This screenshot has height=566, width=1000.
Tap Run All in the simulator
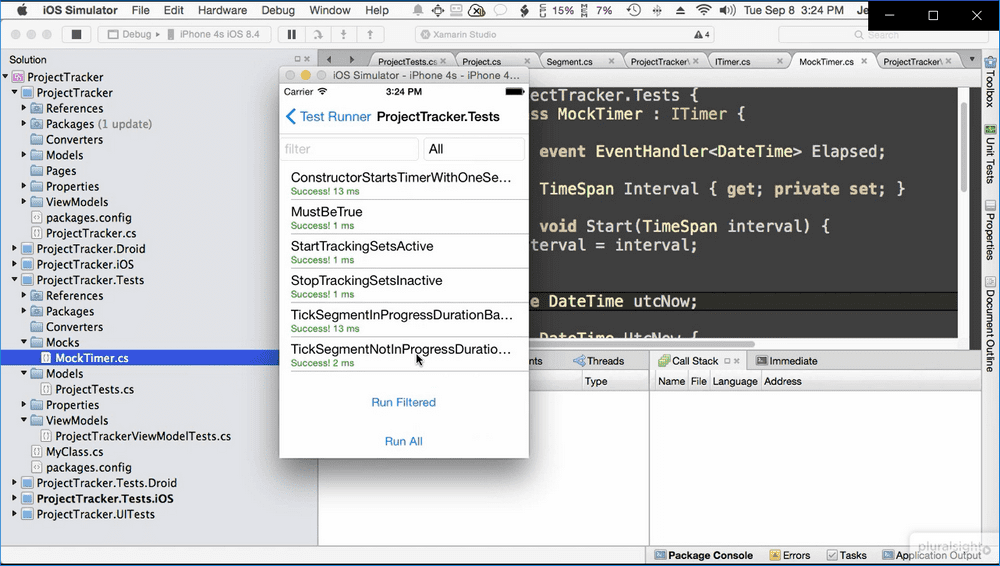pos(404,442)
